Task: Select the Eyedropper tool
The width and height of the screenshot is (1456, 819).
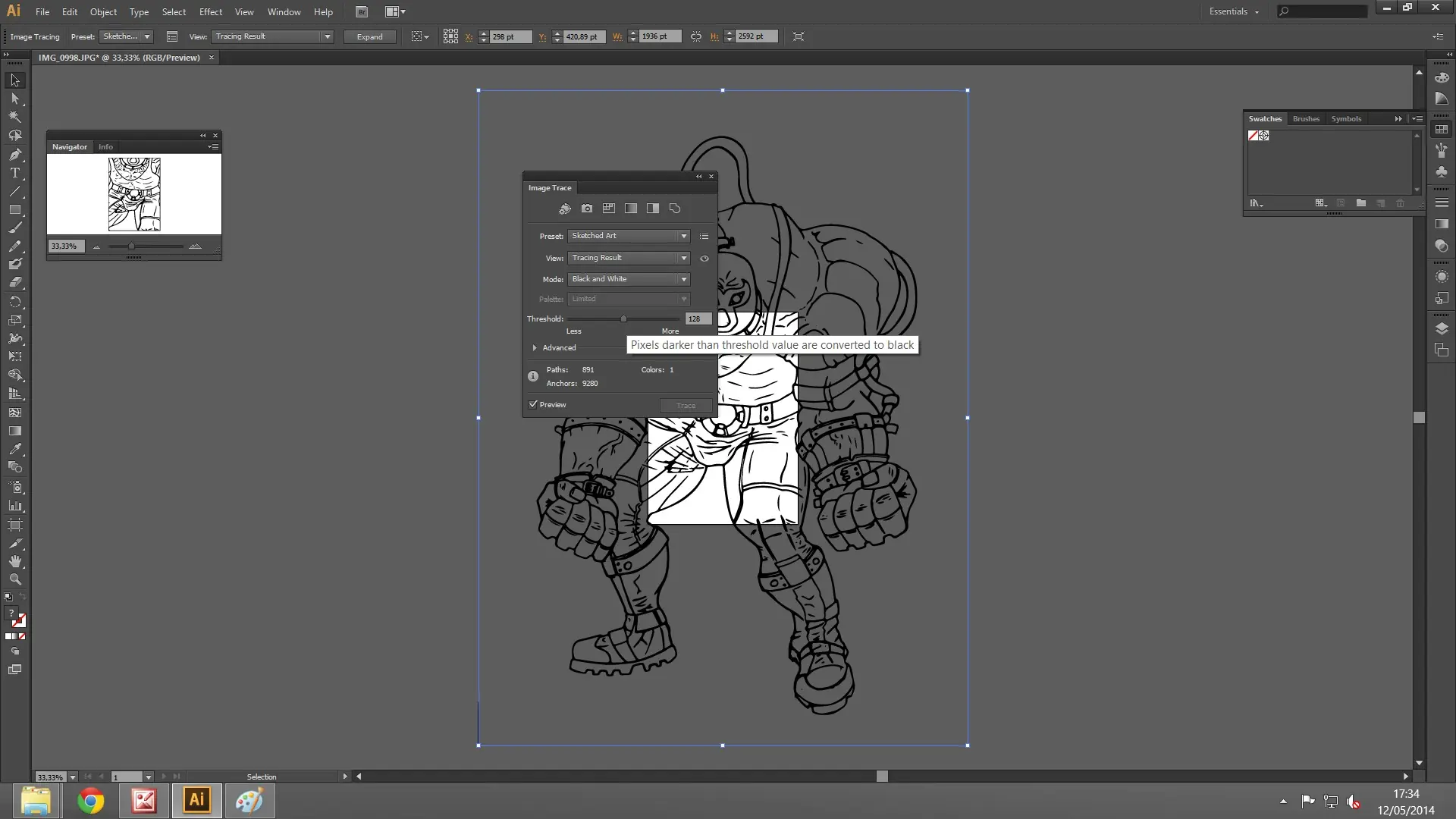Action: [x=15, y=449]
